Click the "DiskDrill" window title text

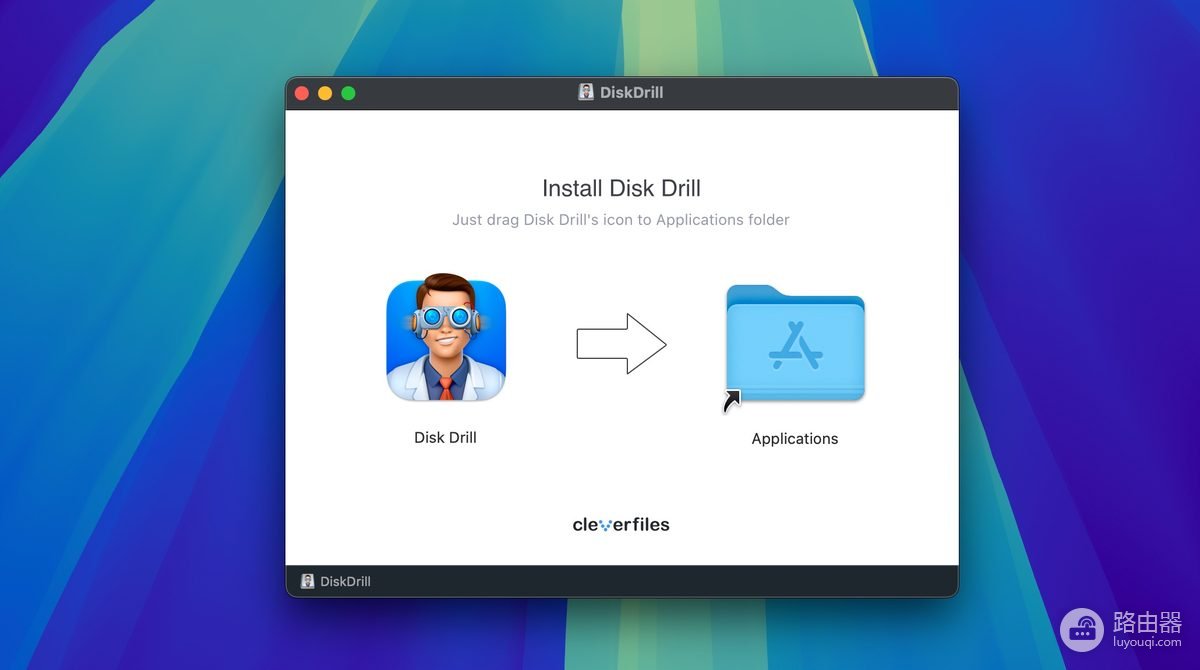[x=631, y=92]
